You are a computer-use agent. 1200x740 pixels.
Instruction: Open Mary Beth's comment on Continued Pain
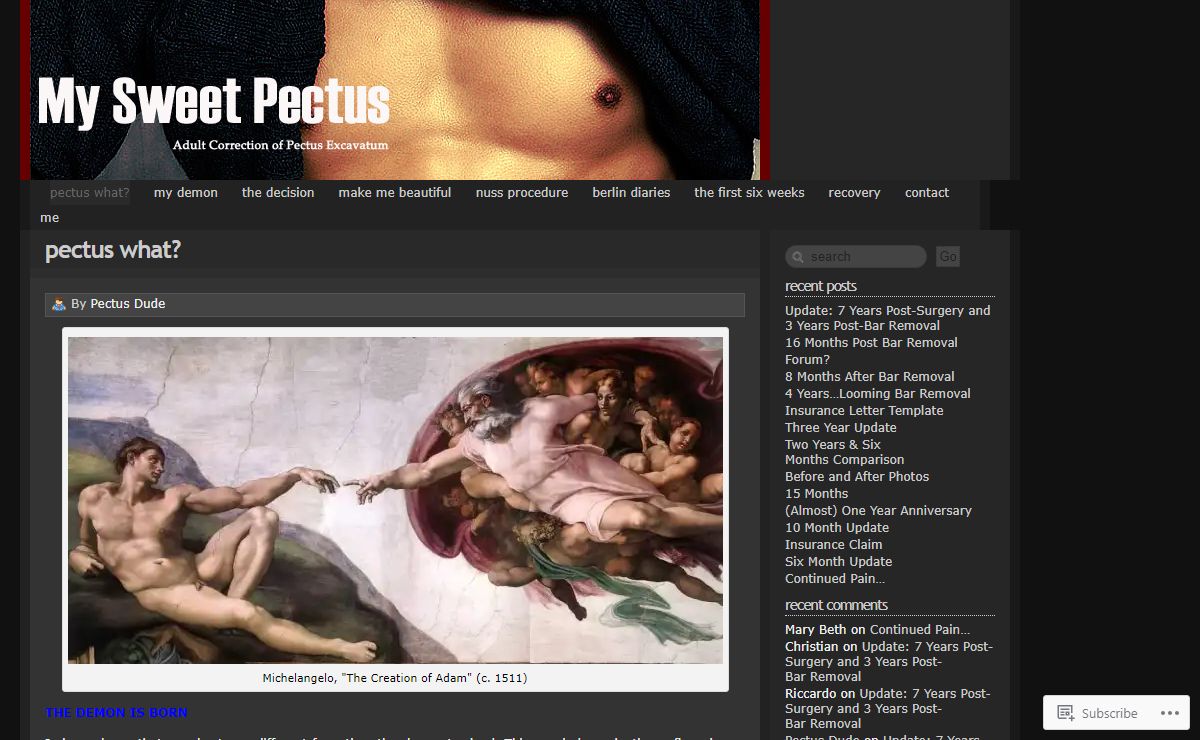[x=920, y=630]
